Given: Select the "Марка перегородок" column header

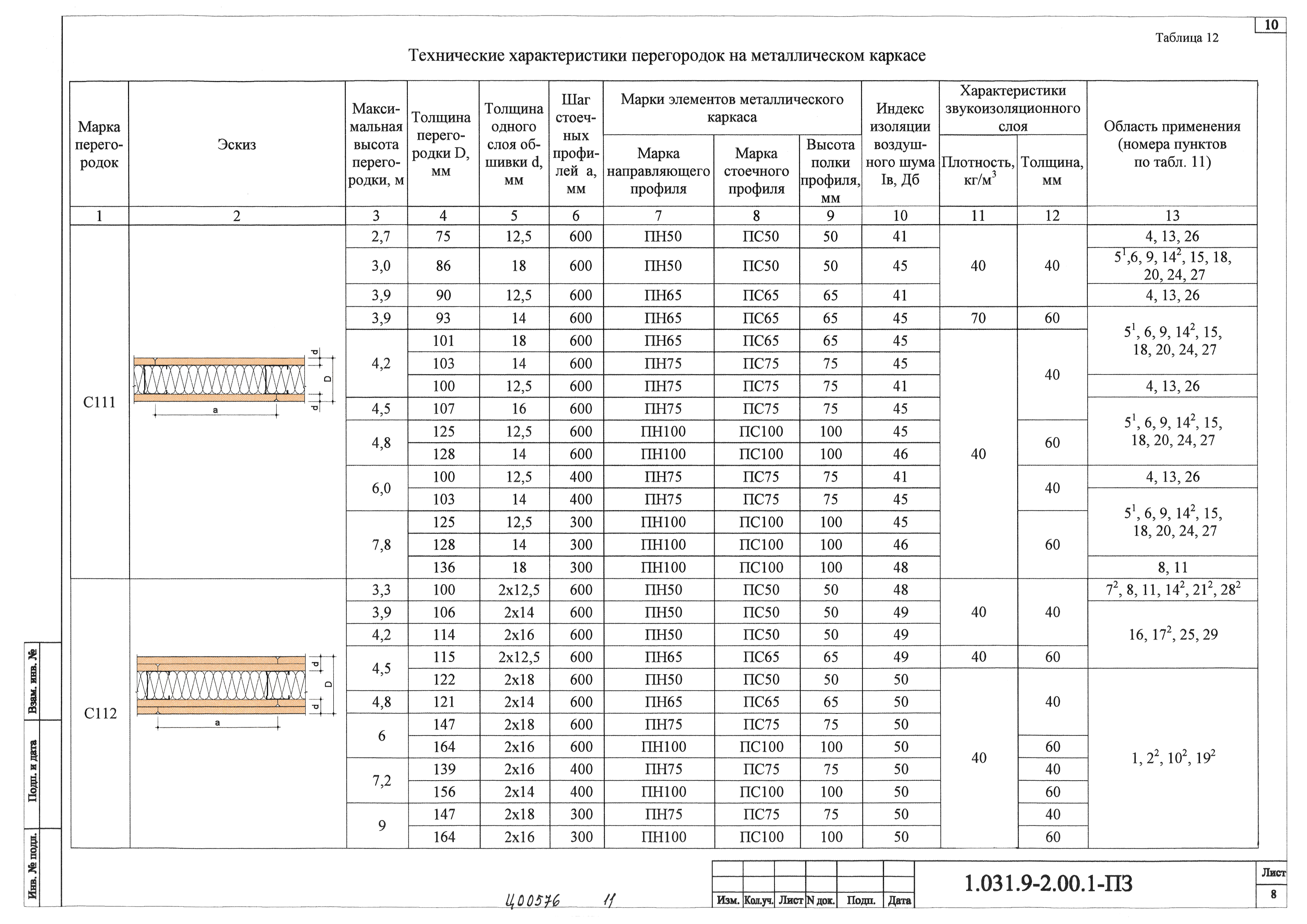Looking at the screenshot, I should [99, 144].
